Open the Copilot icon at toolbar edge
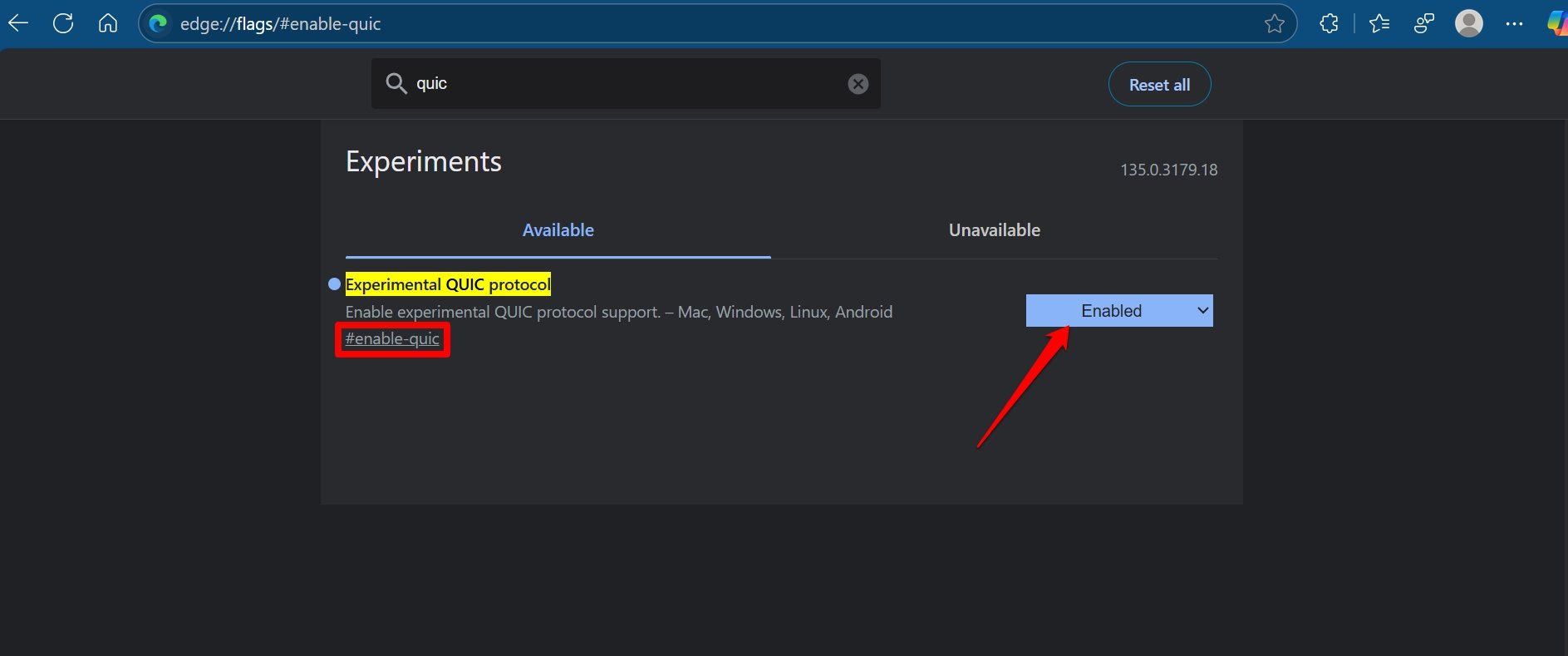The width and height of the screenshot is (1568, 656). tap(1558, 23)
